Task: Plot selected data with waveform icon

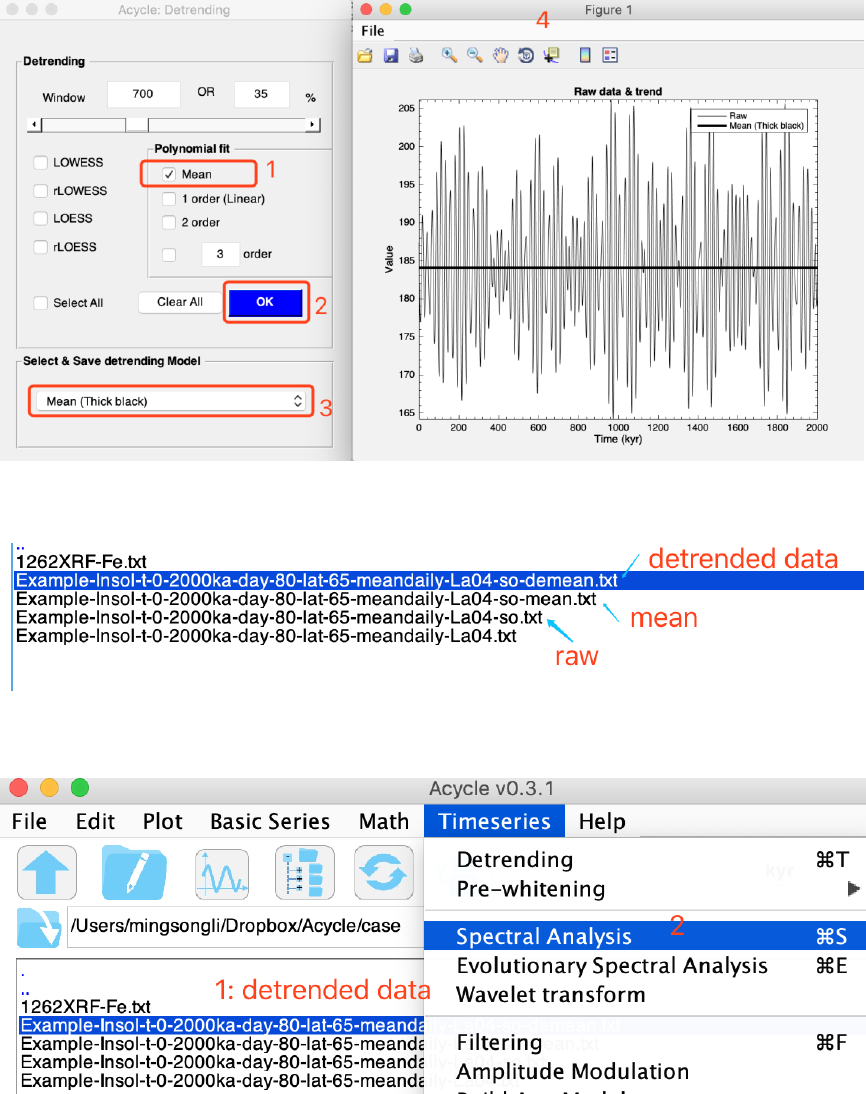Action: click(x=222, y=874)
